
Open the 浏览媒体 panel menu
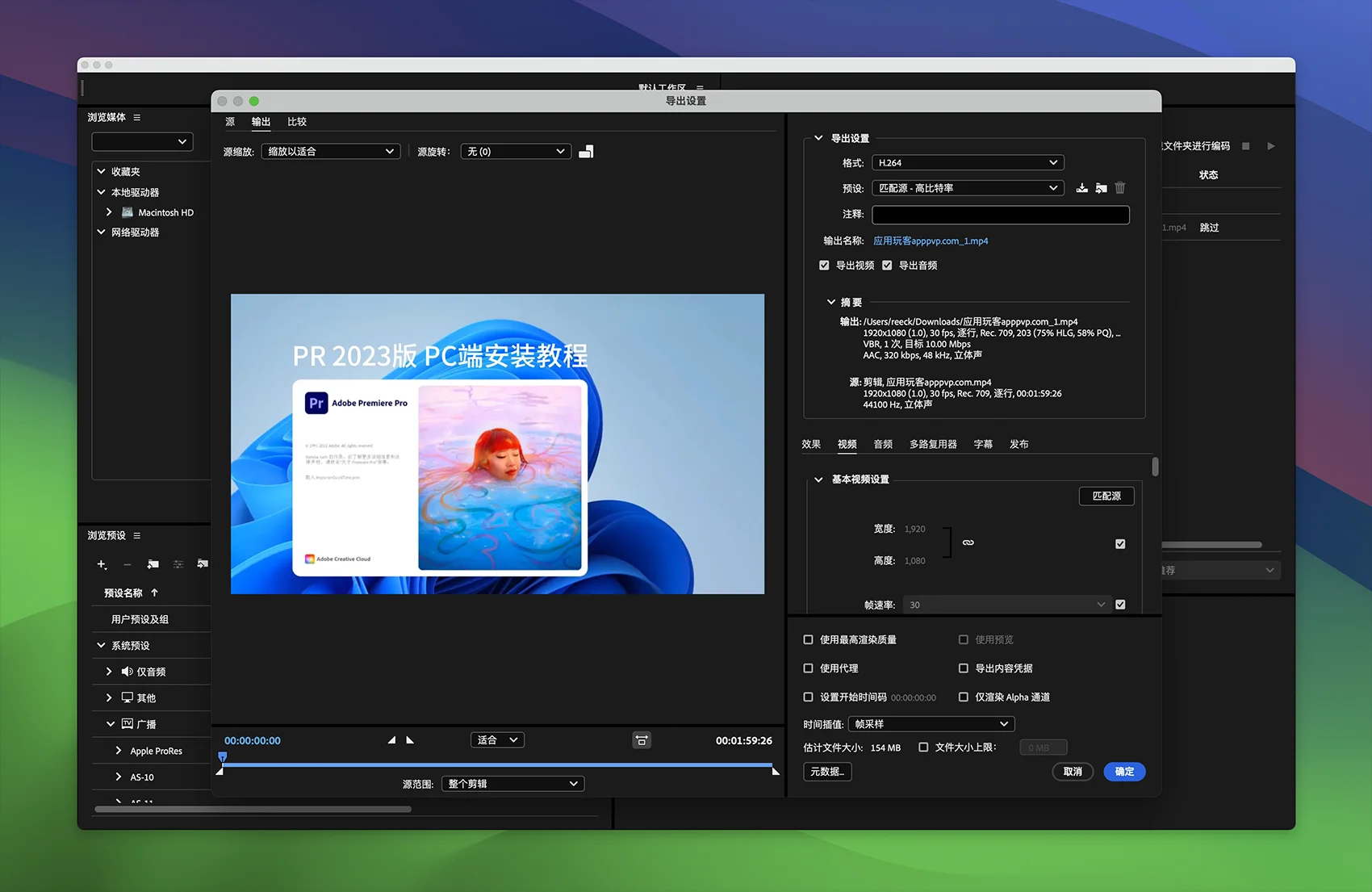pos(137,118)
